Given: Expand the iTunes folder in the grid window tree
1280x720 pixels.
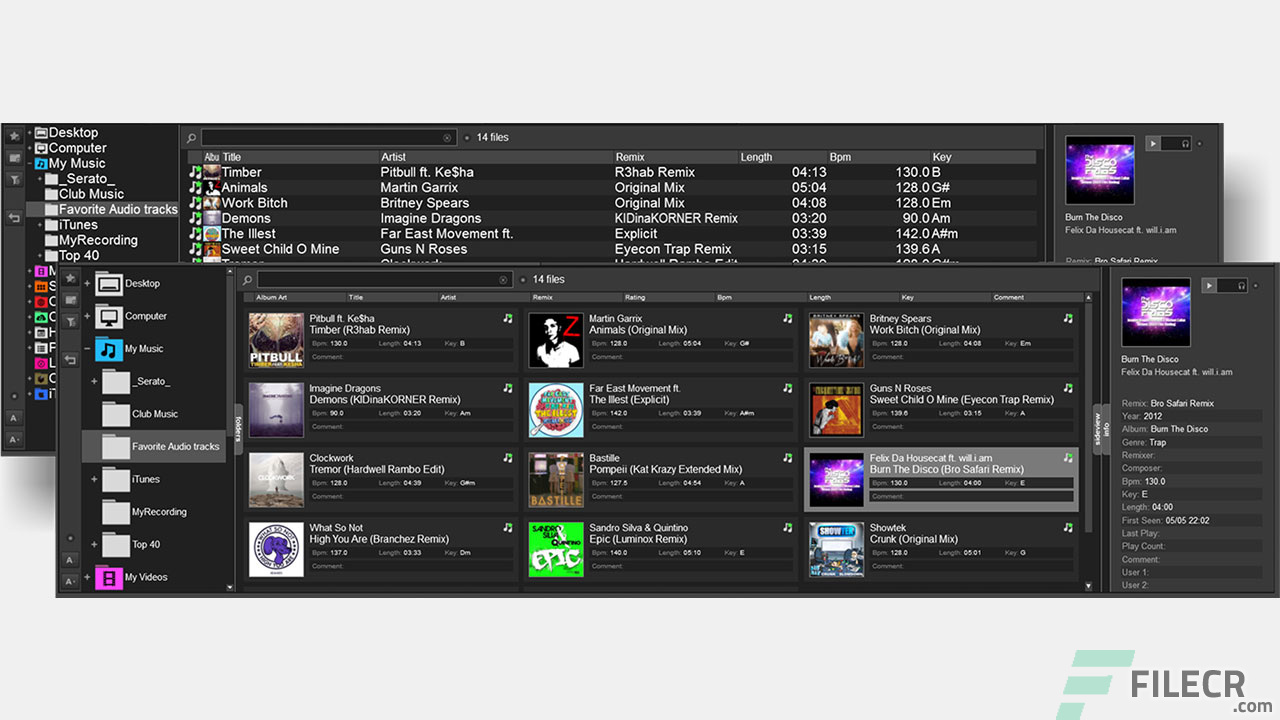Looking at the screenshot, I should 95,479.
